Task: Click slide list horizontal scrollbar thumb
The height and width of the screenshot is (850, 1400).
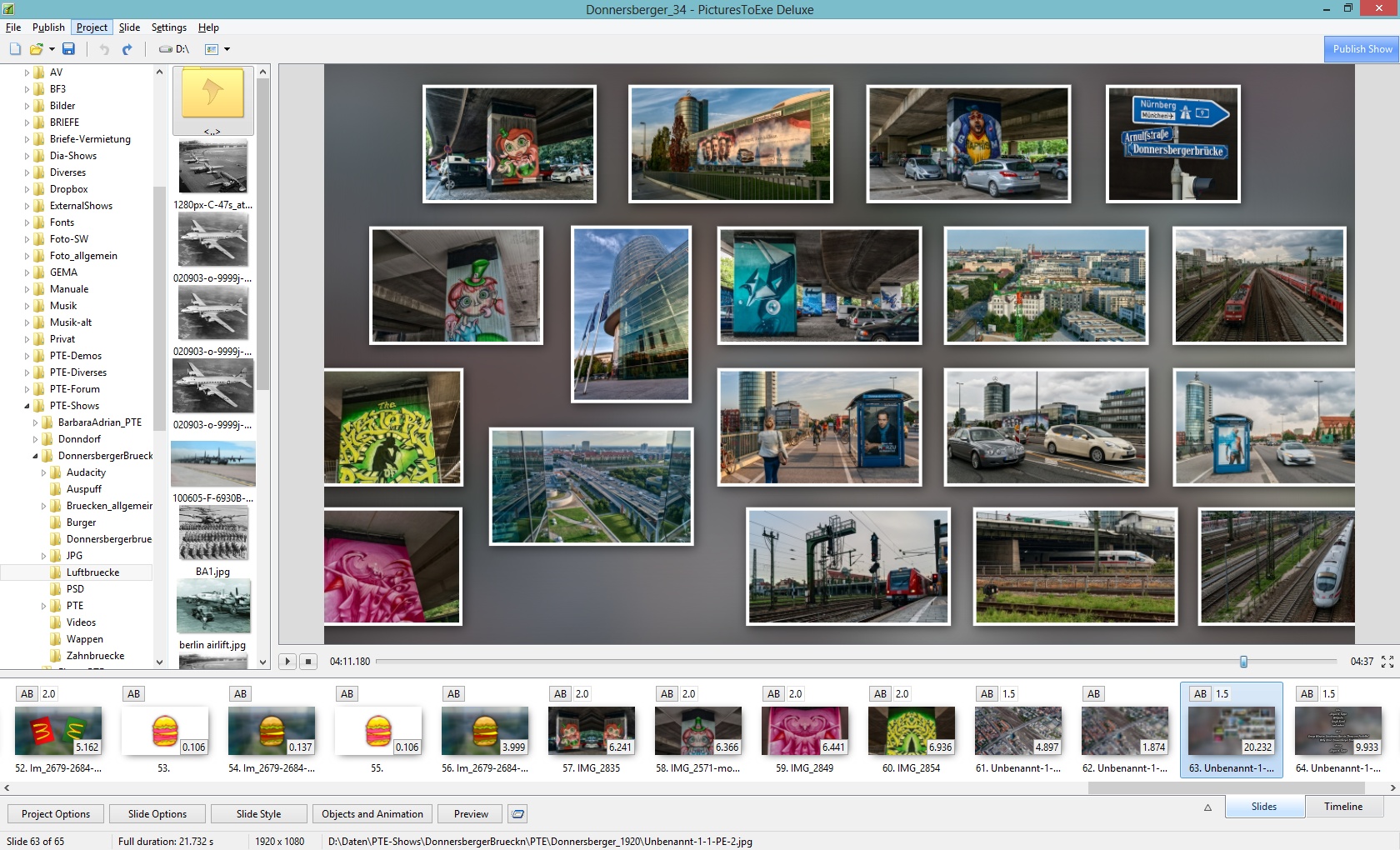Action: tap(1227, 787)
